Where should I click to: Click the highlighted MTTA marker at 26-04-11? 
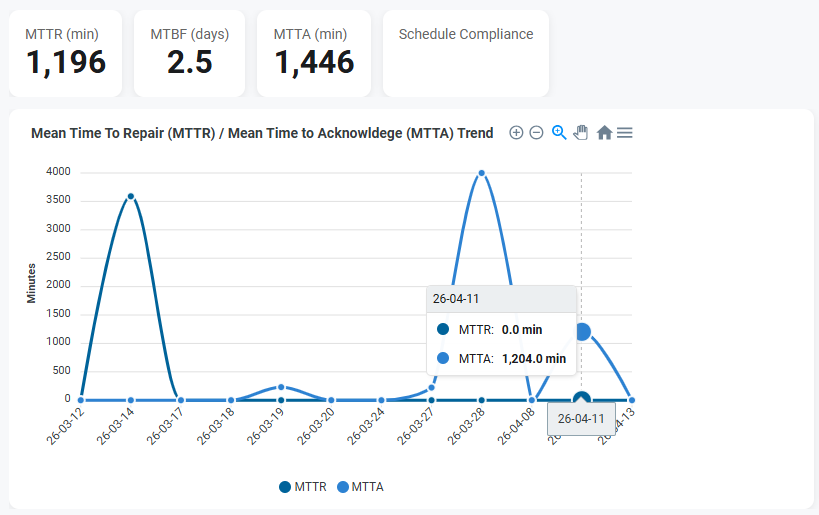point(582,331)
